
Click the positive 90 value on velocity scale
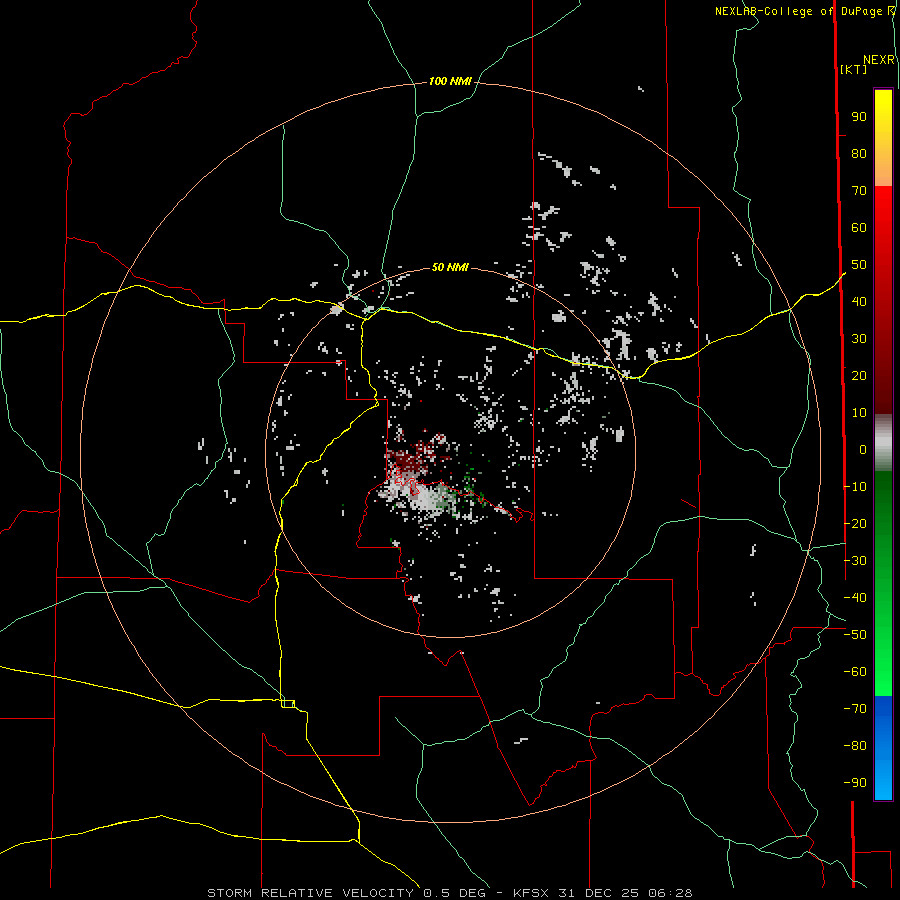859,117
